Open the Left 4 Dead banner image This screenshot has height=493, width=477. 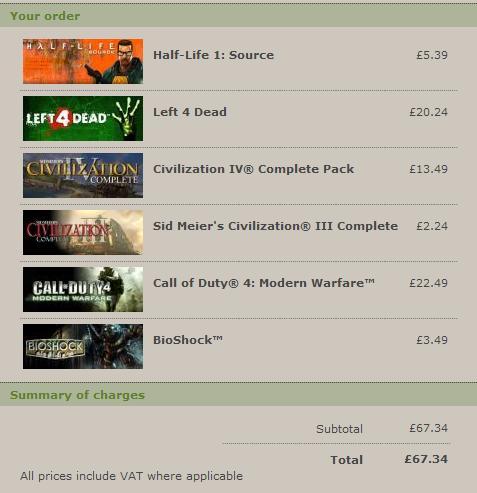83,118
